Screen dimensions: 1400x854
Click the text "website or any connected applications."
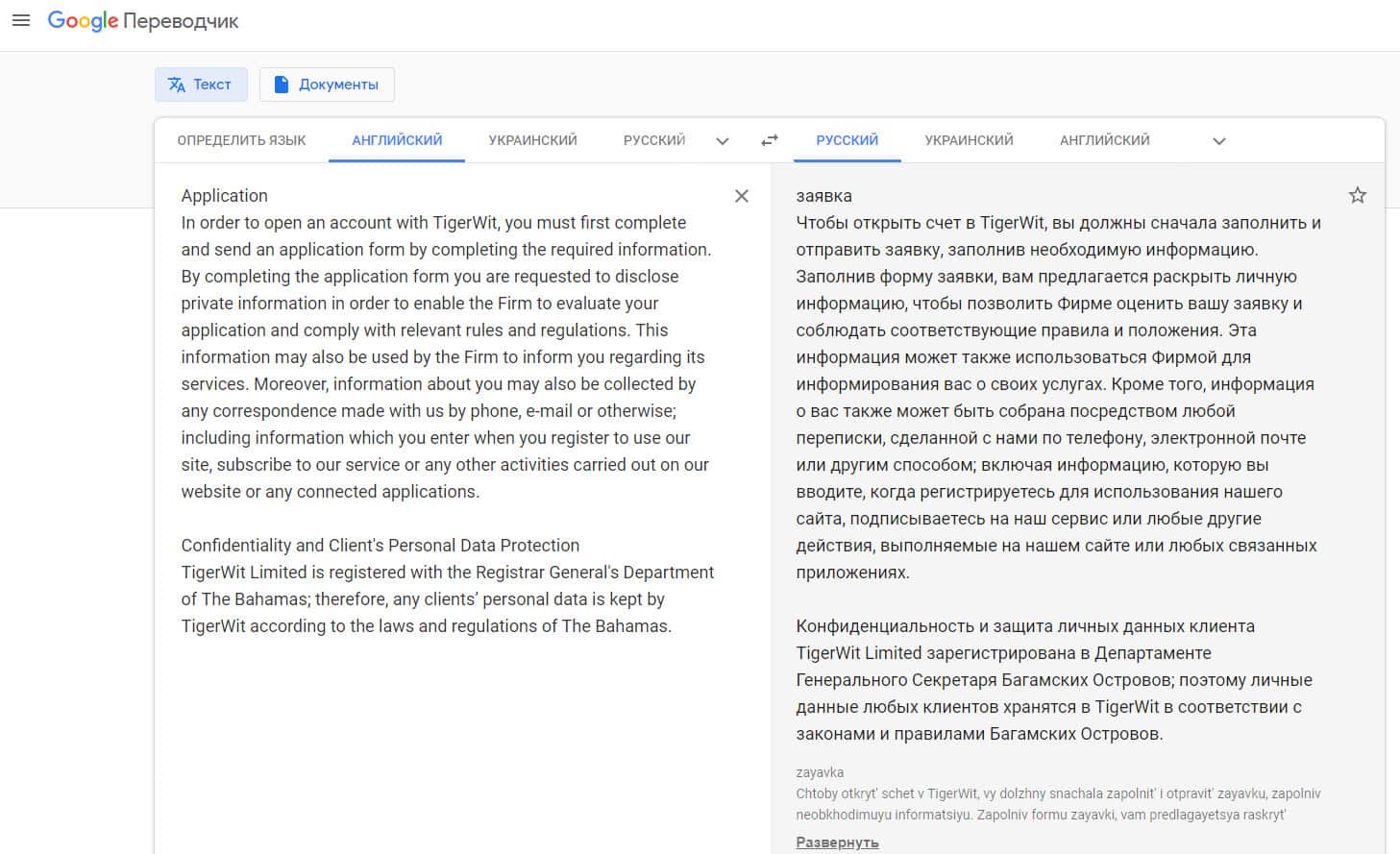[331, 492]
